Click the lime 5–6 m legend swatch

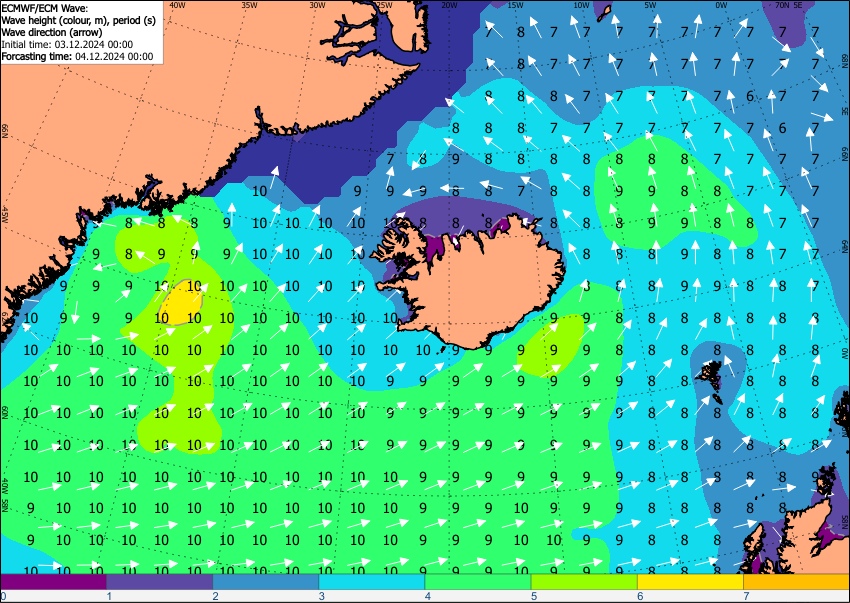tap(584, 582)
